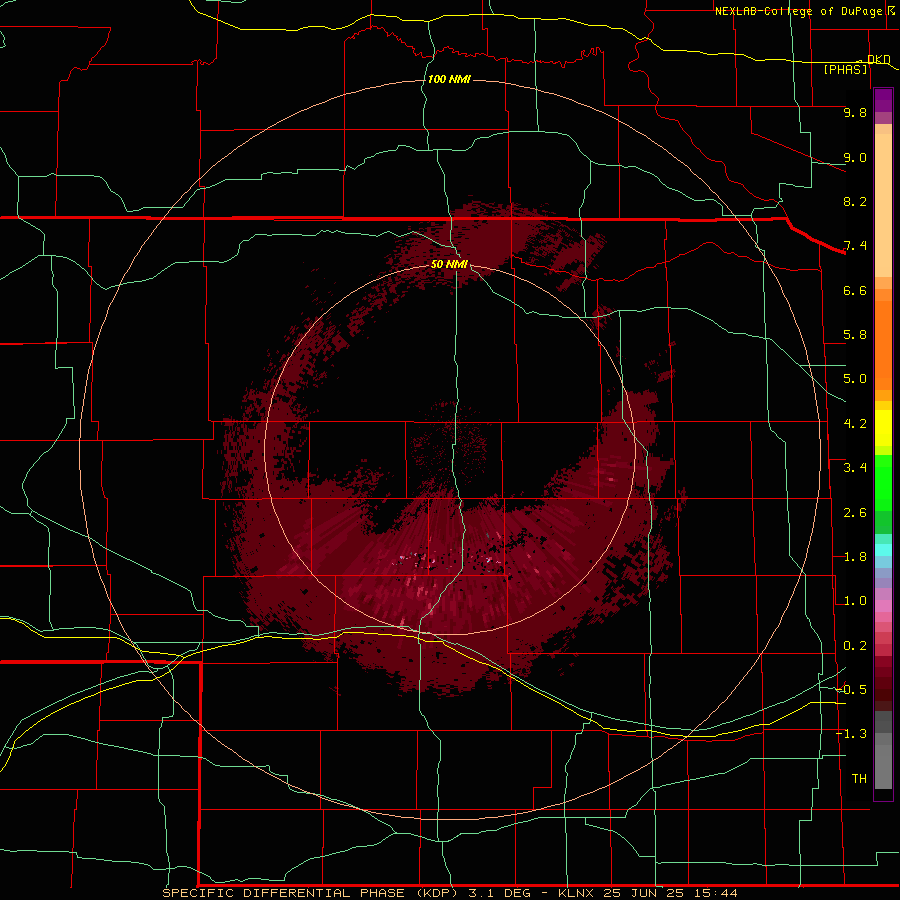This screenshot has height=900, width=900.
Task: Click the 15:44 time stamp
Action: (x=717, y=893)
